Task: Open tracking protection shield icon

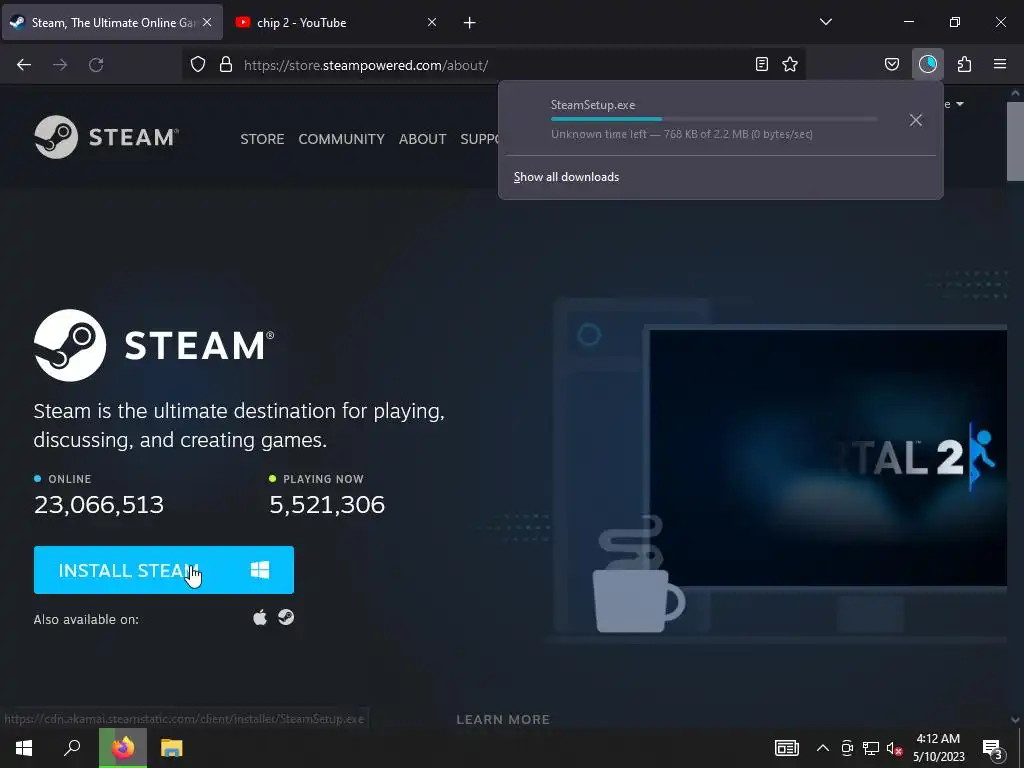Action: tap(198, 65)
